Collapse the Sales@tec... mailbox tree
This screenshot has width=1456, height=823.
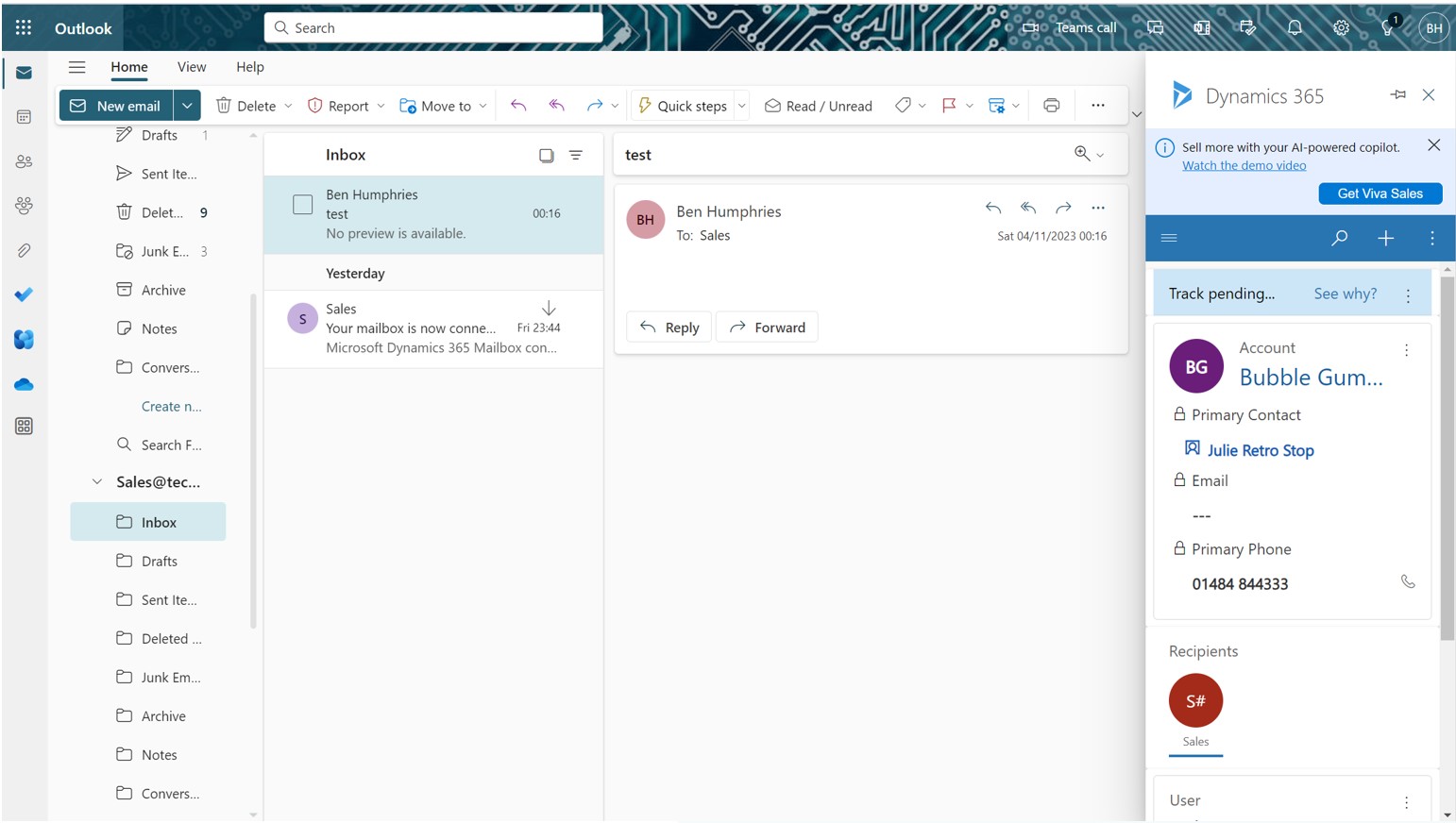coord(96,481)
